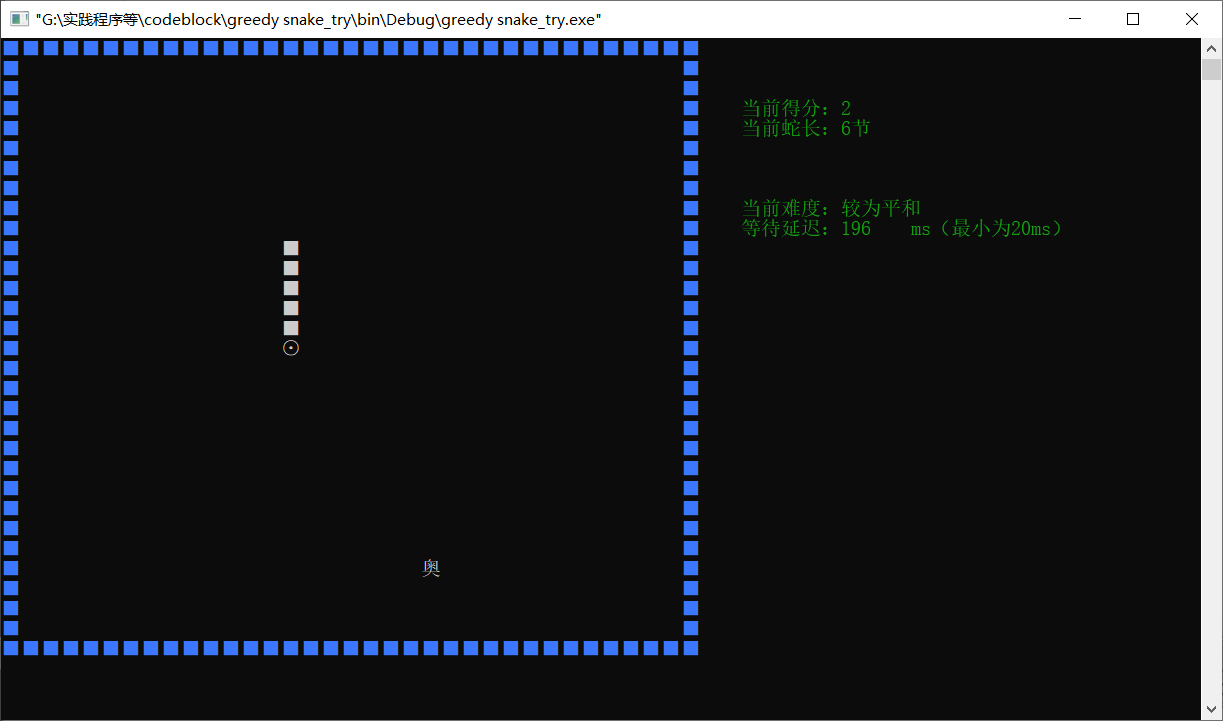Close the greedy snake console window
This screenshot has width=1223, height=721.
pos(1192,19)
